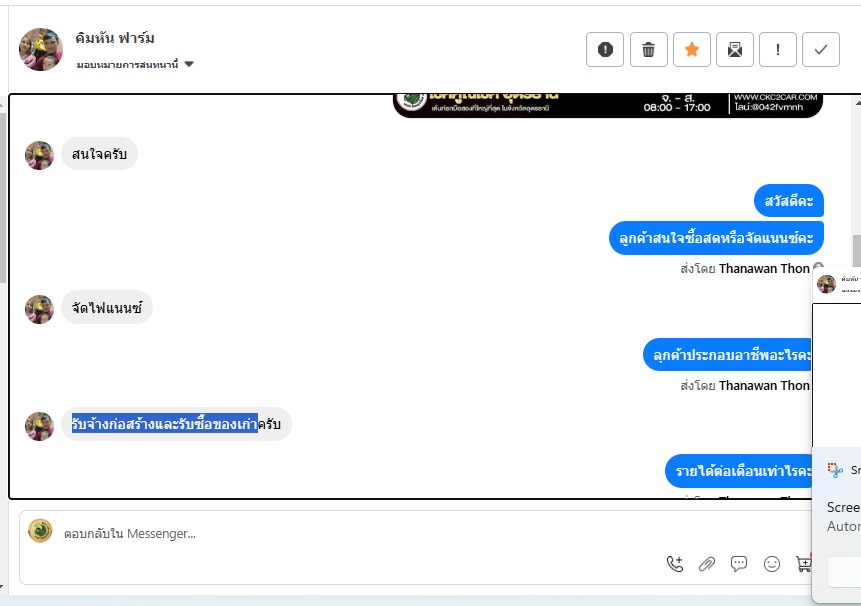Delete the conversation using trash icon
Image resolution: width=861 pixels, height=606 pixels.
[648, 49]
